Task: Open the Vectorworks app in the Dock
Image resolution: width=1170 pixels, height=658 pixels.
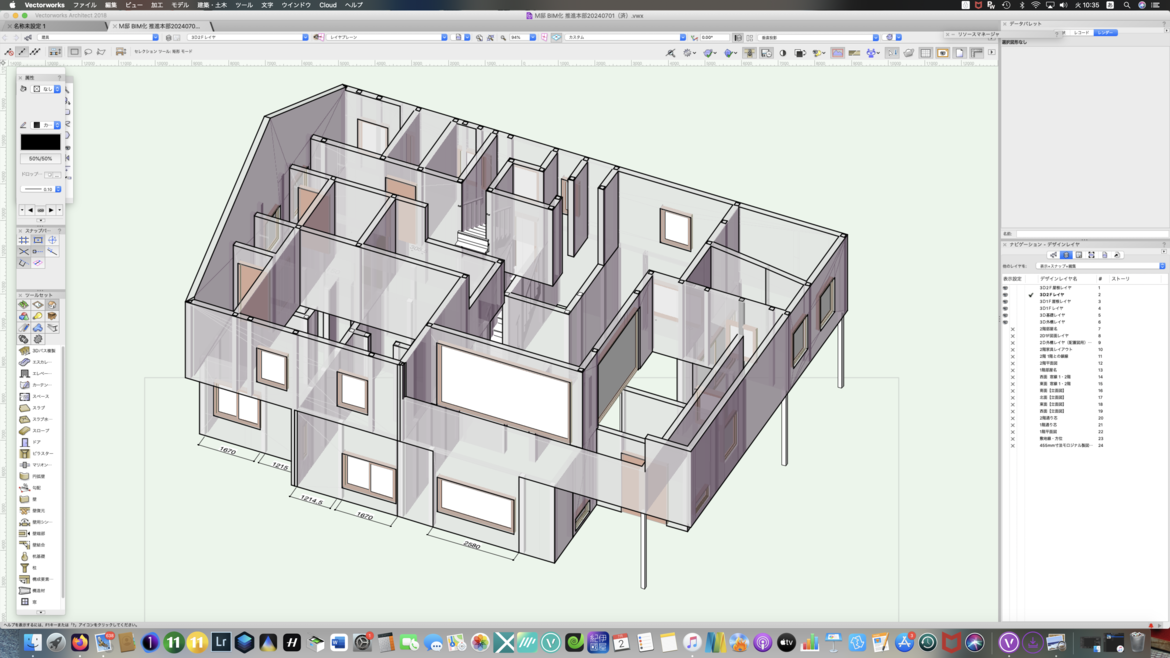Action: pyautogui.click(x=1008, y=643)
